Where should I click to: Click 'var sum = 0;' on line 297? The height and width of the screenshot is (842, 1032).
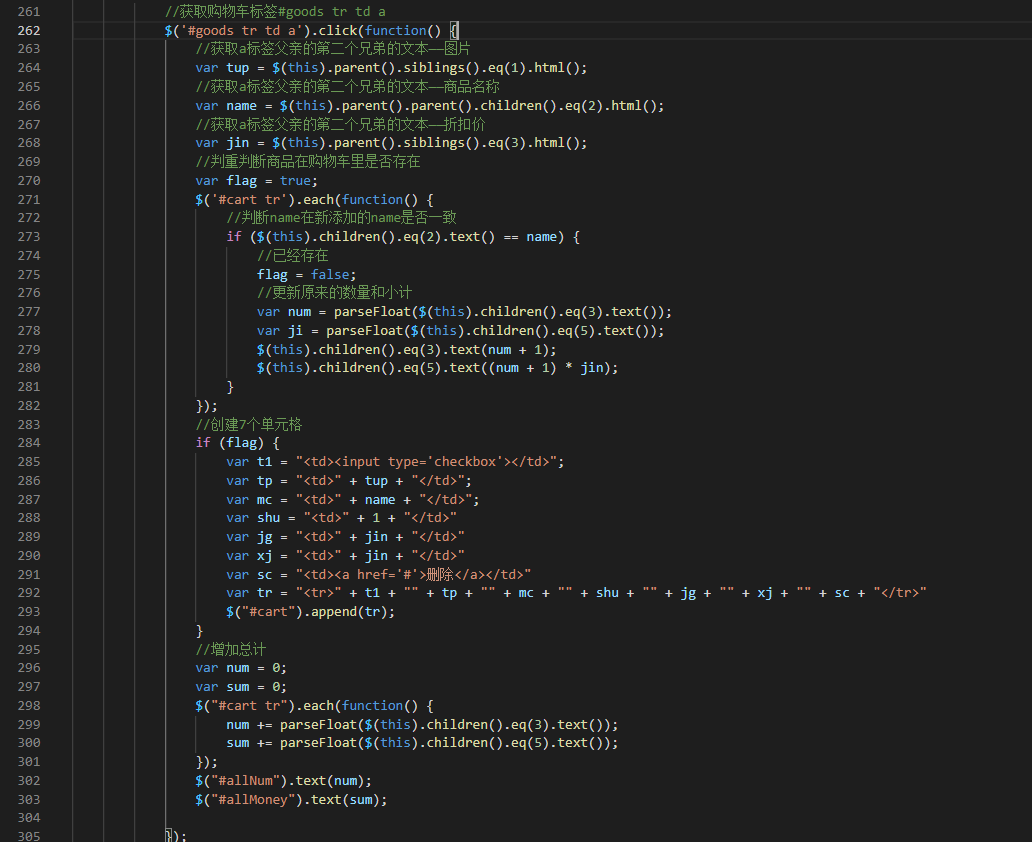click(x=241, y=687)
